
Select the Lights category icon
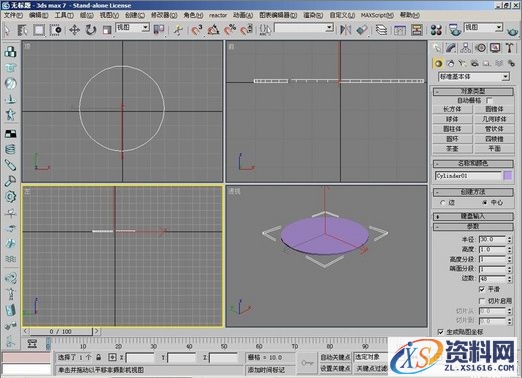click(x=462, y=63)
